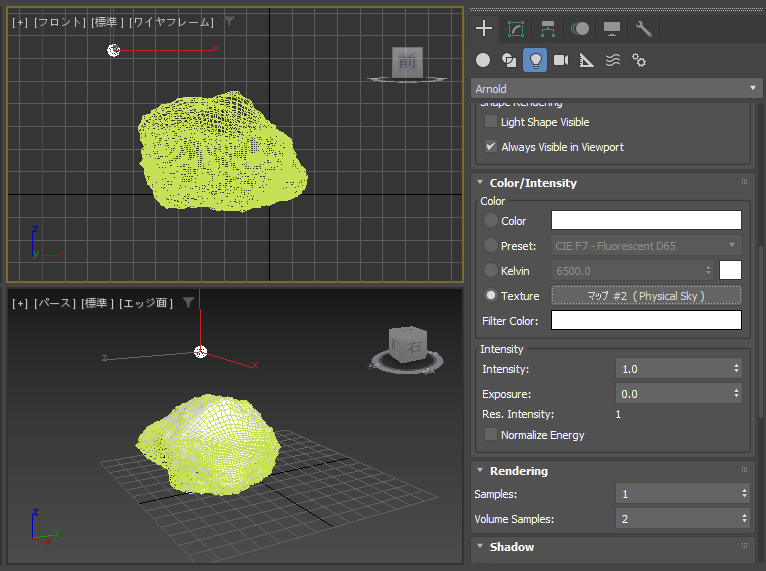Image resolution: width=766 pixels, height=571 pixels.
Task: Open the Arnold light type dropdown
Action: (x=616, y=88)
